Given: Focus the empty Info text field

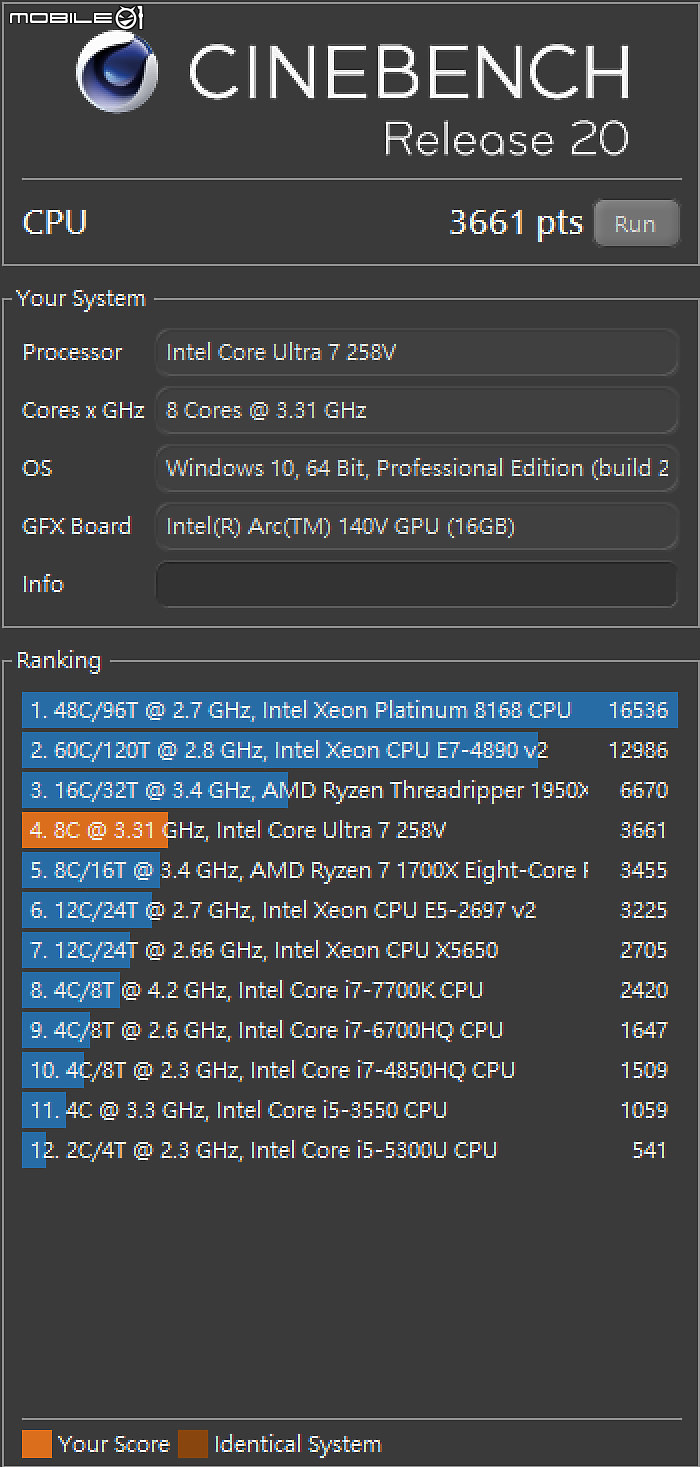Looking at the screenshot, I should coord(417,584).
